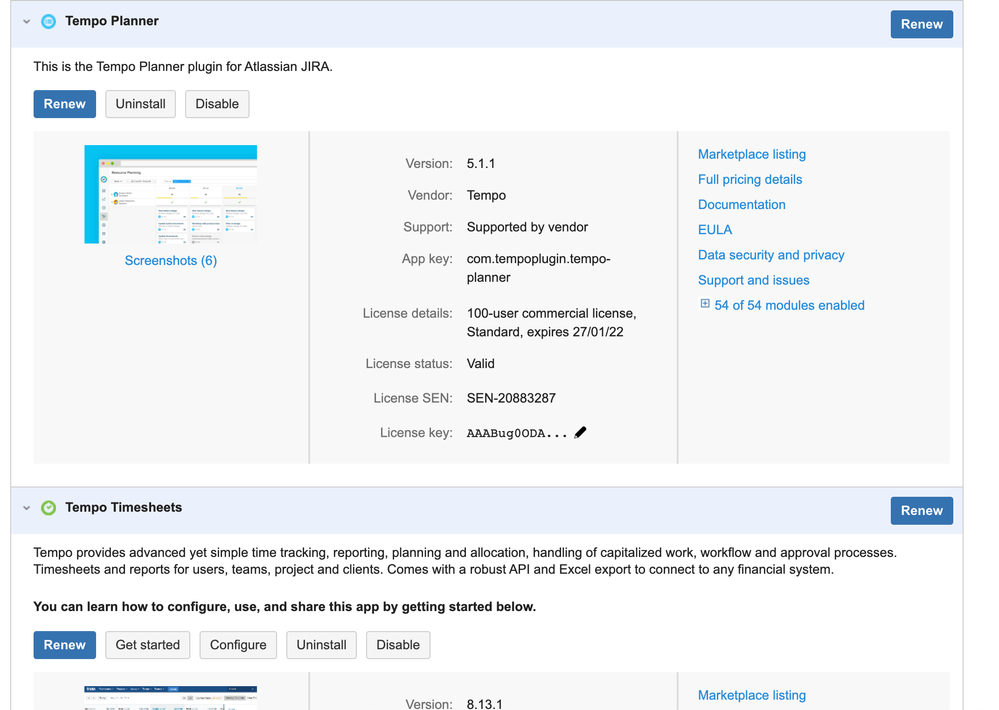Open Configure for Tempo Timesheets
This screenshot has width=999, height=710.
pos(238,645)
